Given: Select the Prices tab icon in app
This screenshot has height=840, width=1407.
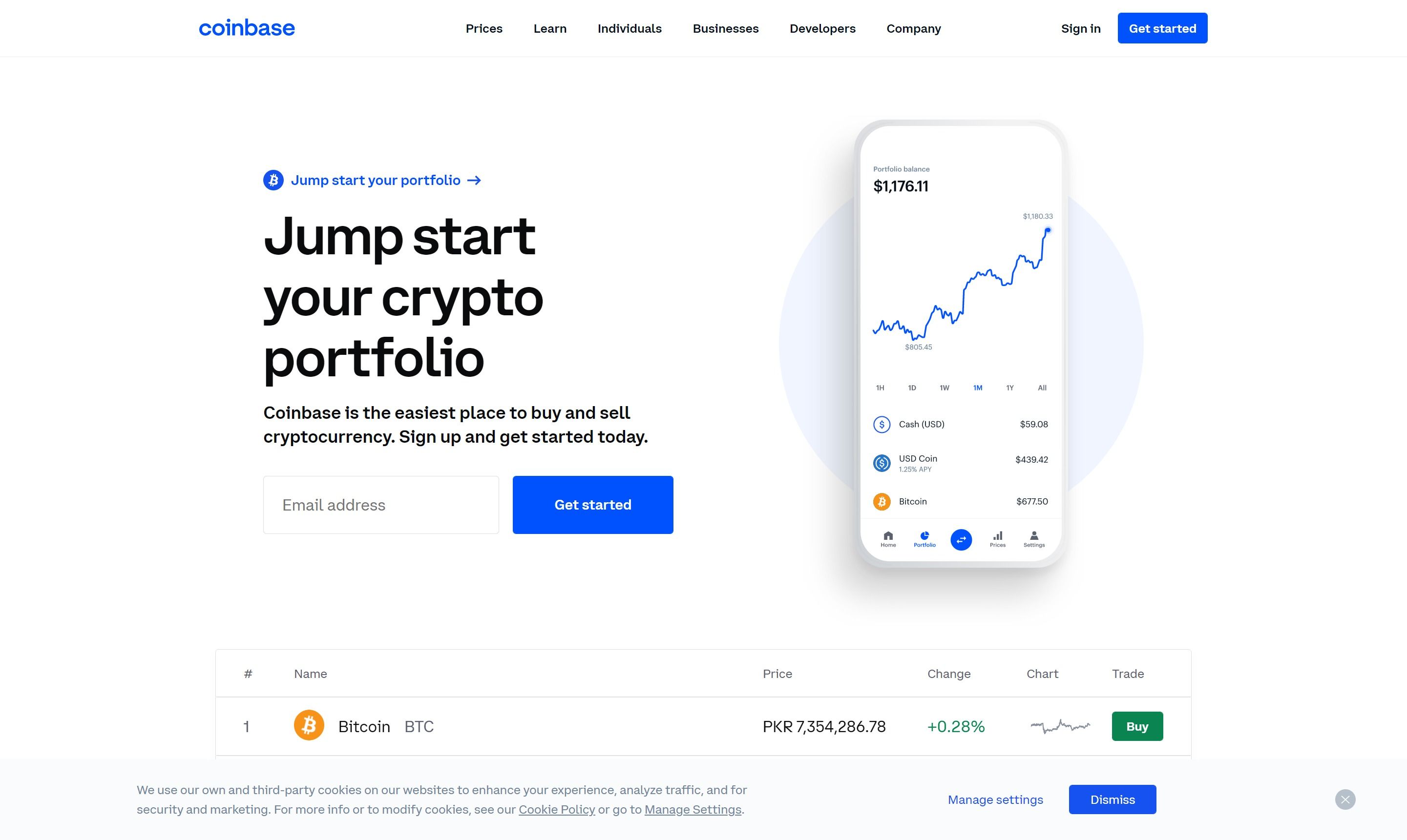Looking at the screenshot, I should tap(997, 537).
